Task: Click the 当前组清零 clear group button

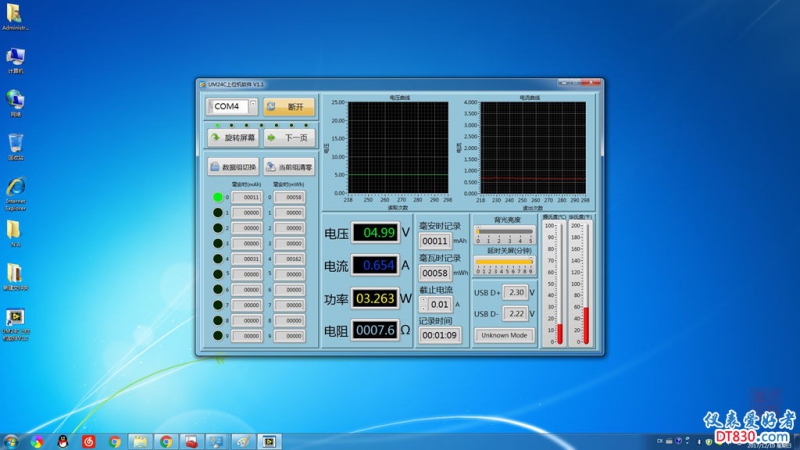Action: 289,167
